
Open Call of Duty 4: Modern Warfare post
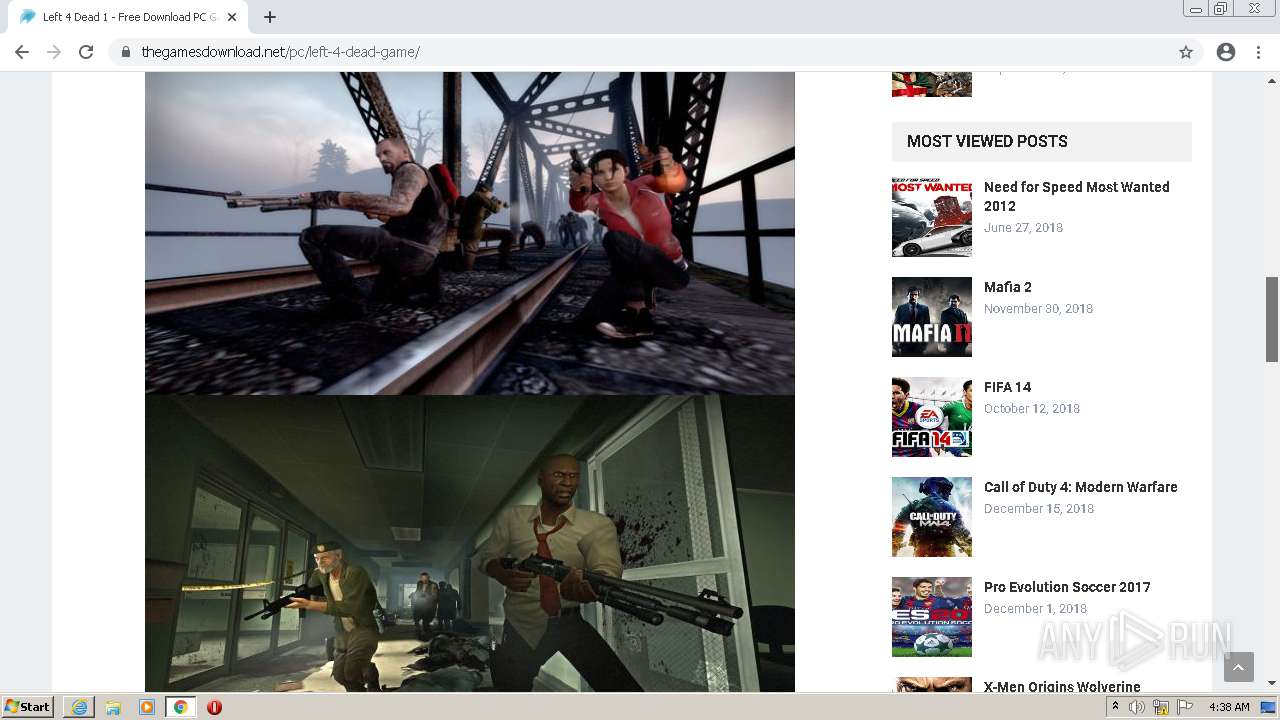[1080, 487]
